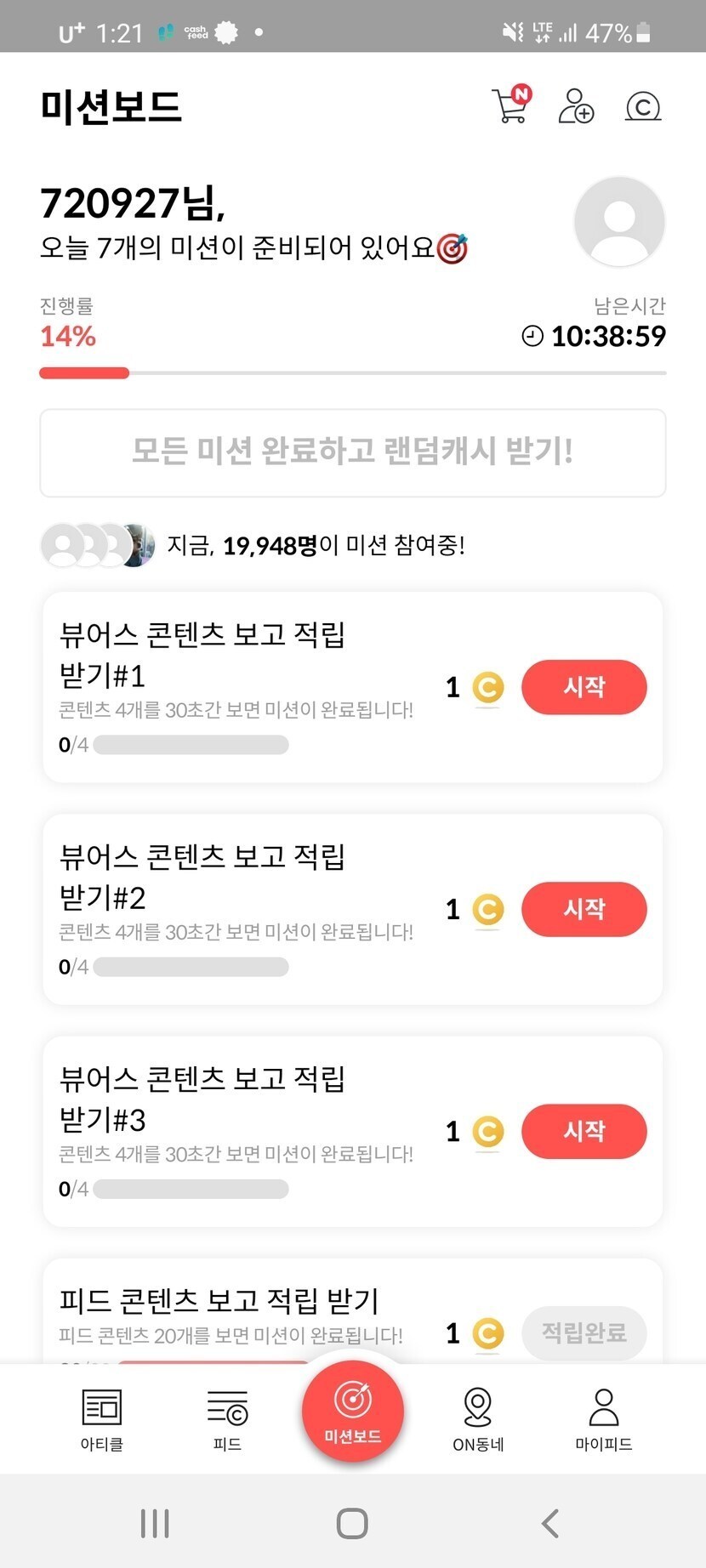Tap the participant avatars group
The width and height of the screenshot is (706, 1568).
click(x=98, y=545)
